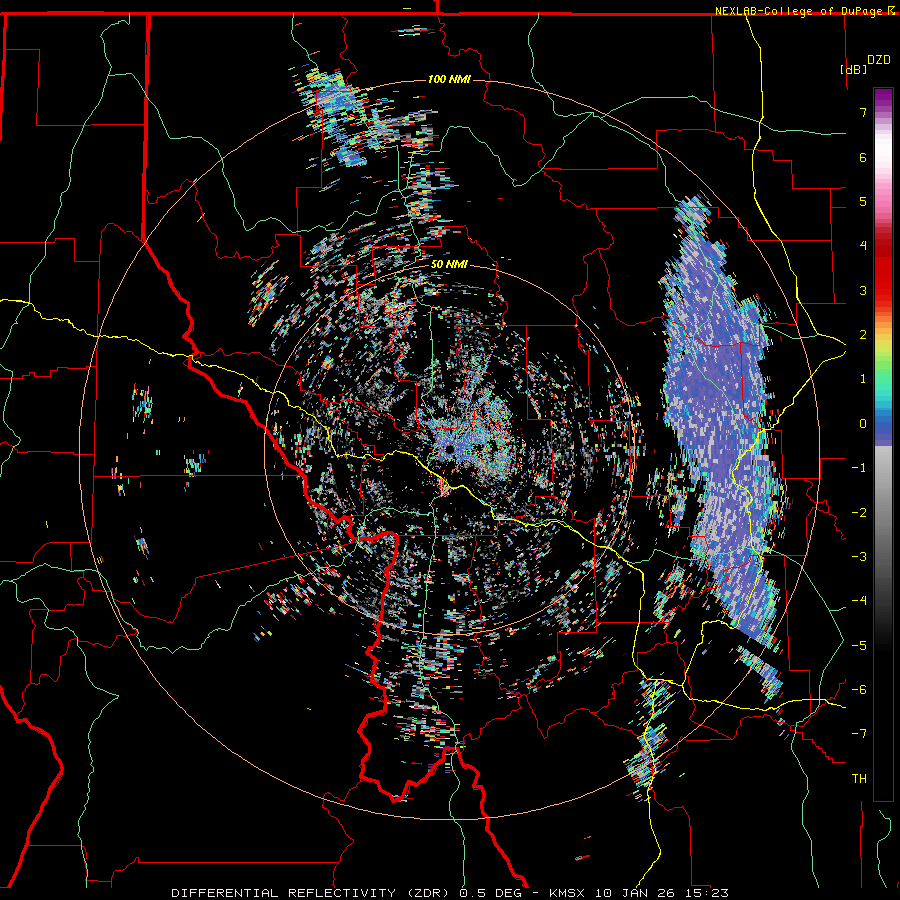The width and height of the screenshot is (900, 900).
Task: Click the 7 value on the scale
Action: click(x=863, y=112)
